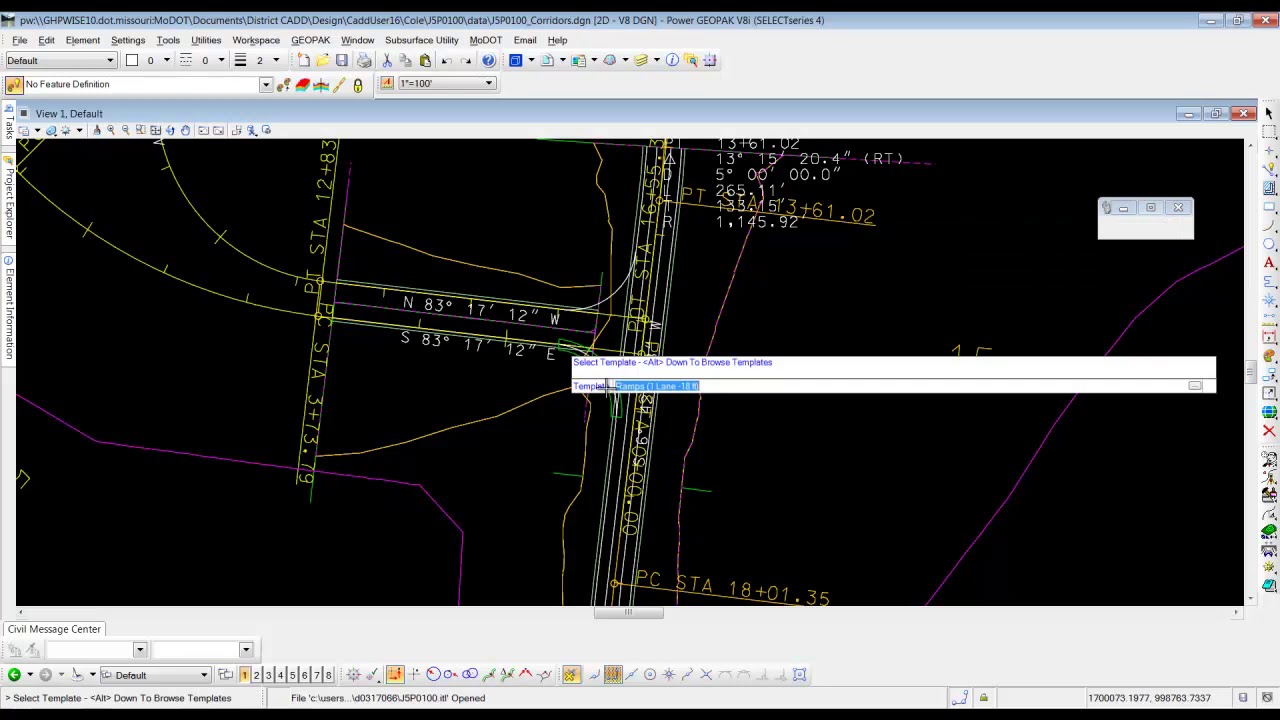Open the MoDOT menu

[486, 40]
